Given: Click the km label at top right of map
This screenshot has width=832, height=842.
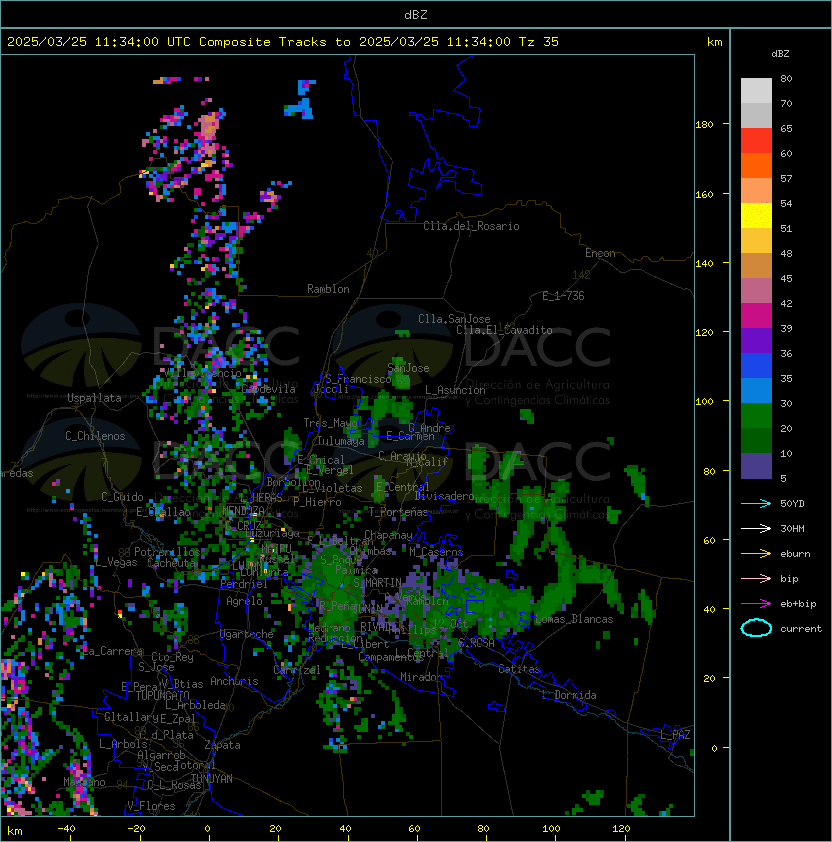Looking at the screenshot, I should coord(714,42).
